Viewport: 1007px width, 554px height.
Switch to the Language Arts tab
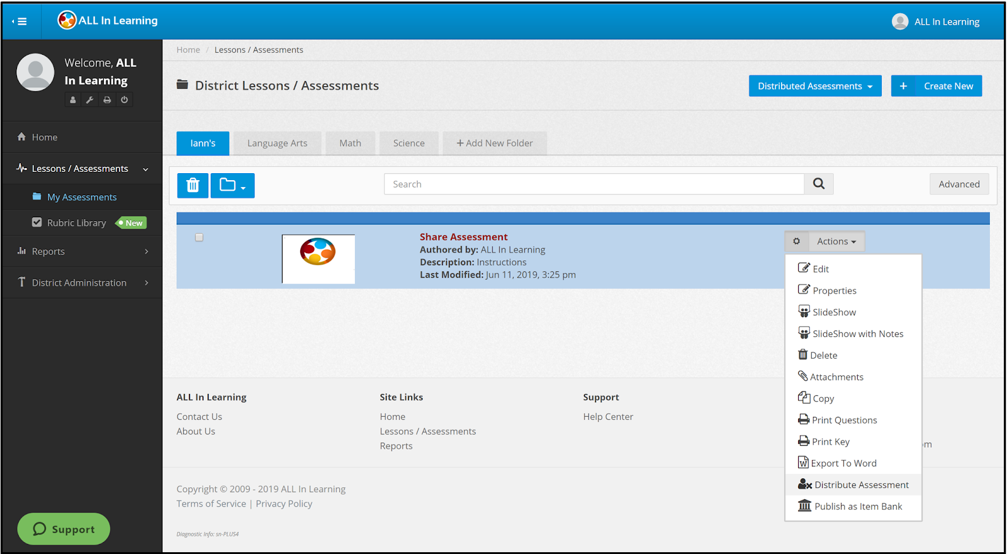click(x=277, y=143)
